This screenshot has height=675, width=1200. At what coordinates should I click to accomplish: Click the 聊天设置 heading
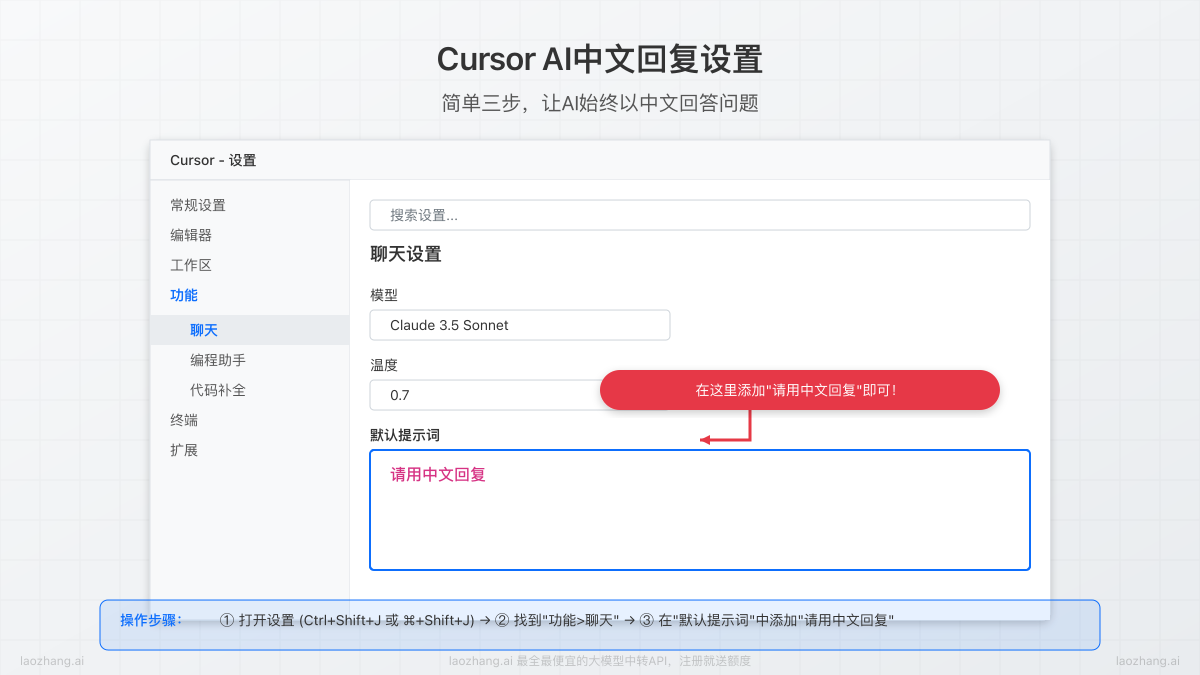click(406, 254)
